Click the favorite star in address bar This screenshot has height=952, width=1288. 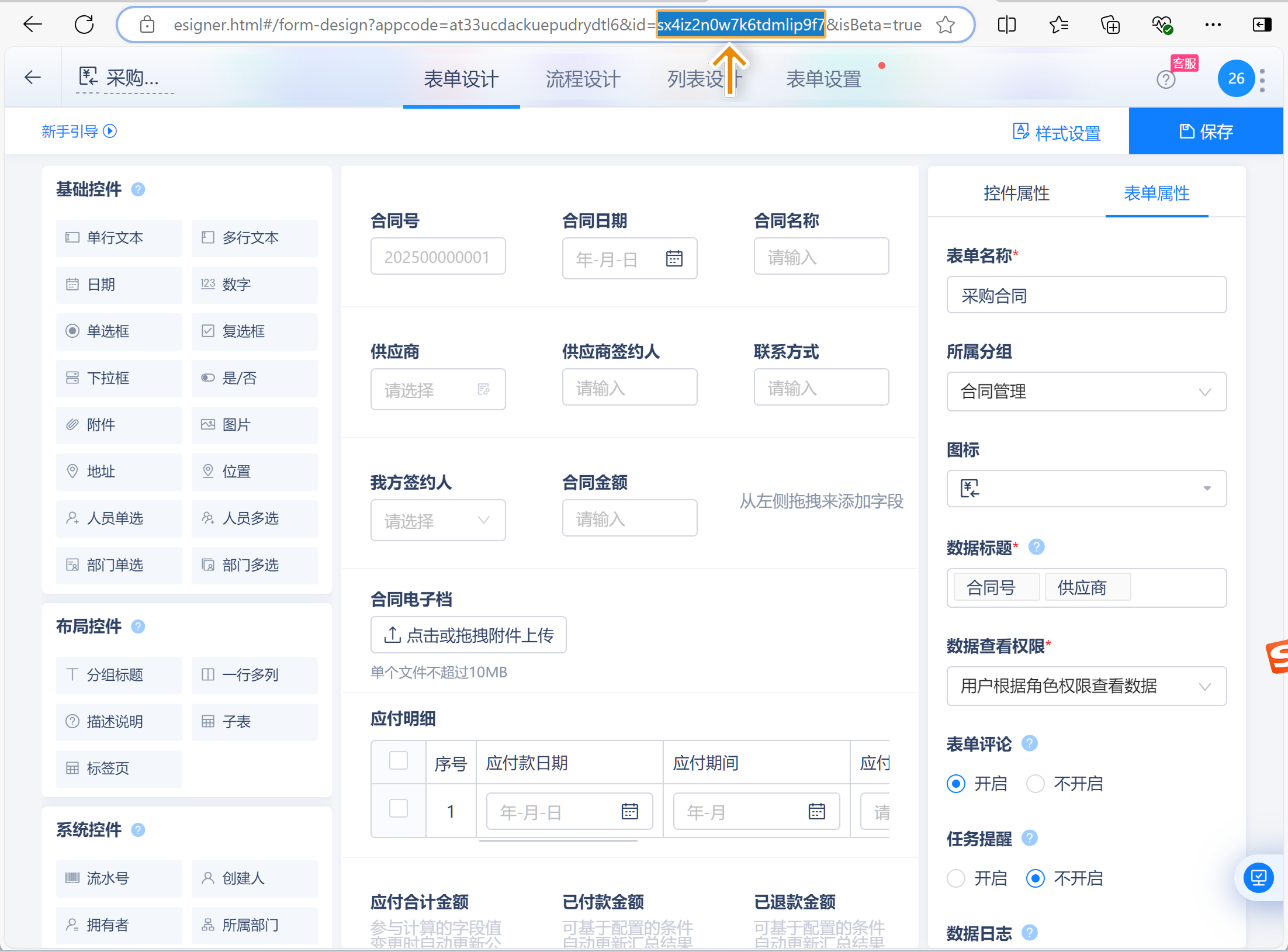[x=945, y=25]
